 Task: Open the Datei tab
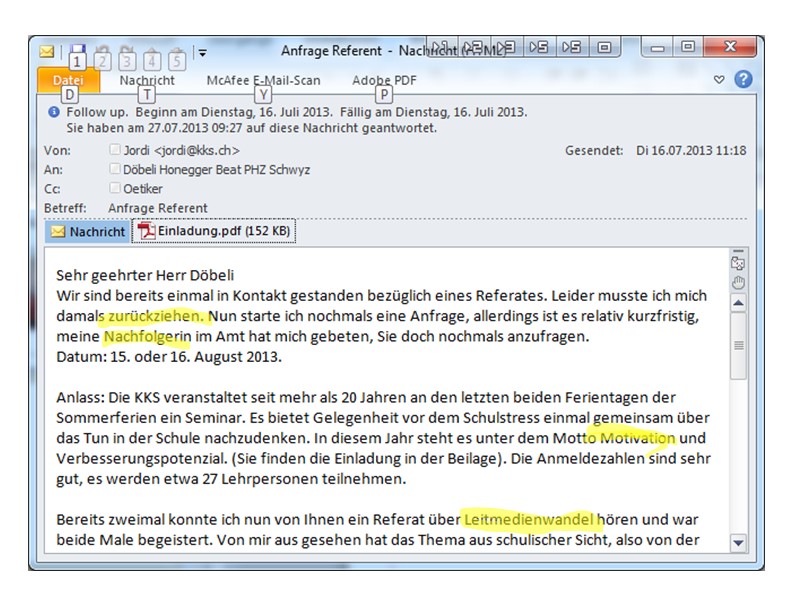click(x=68, y=80)
